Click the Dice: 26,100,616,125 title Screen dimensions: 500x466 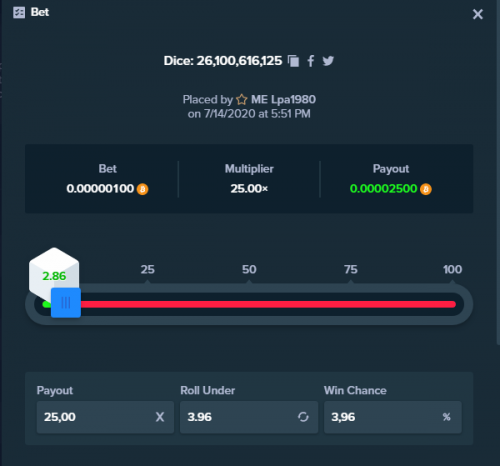[223, 61]
